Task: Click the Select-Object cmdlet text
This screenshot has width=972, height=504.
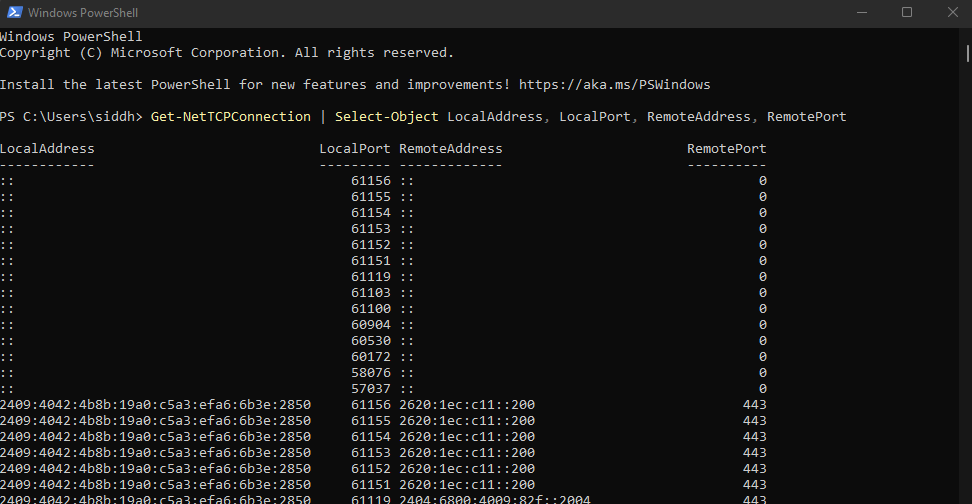Action: point(386,117)
